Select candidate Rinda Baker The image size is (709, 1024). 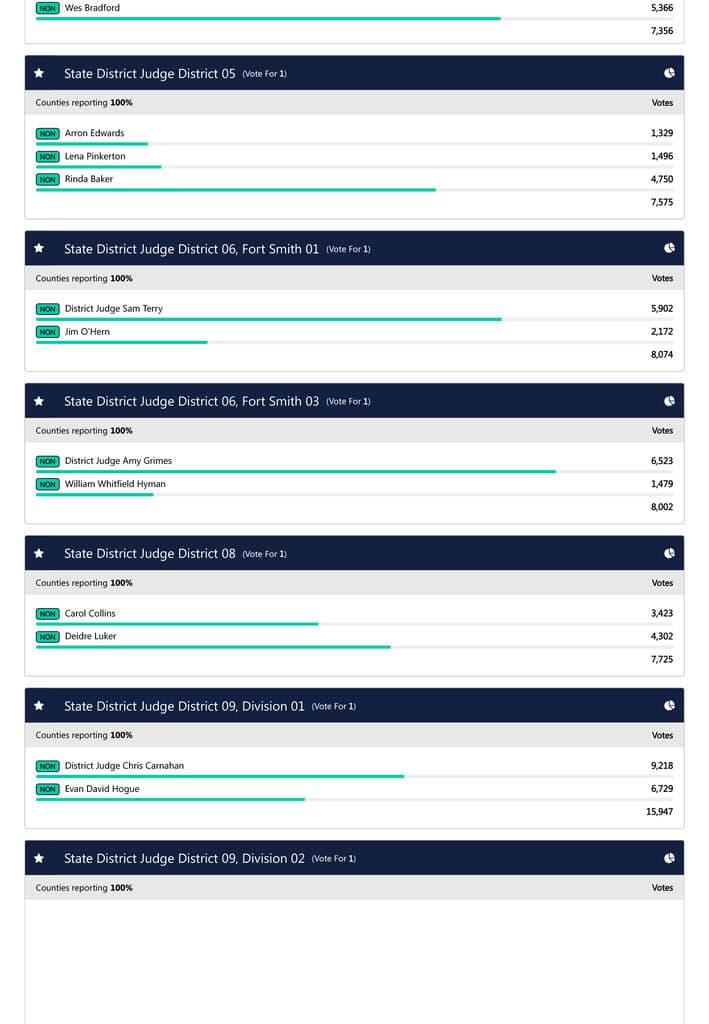click(x=89, y=179)
